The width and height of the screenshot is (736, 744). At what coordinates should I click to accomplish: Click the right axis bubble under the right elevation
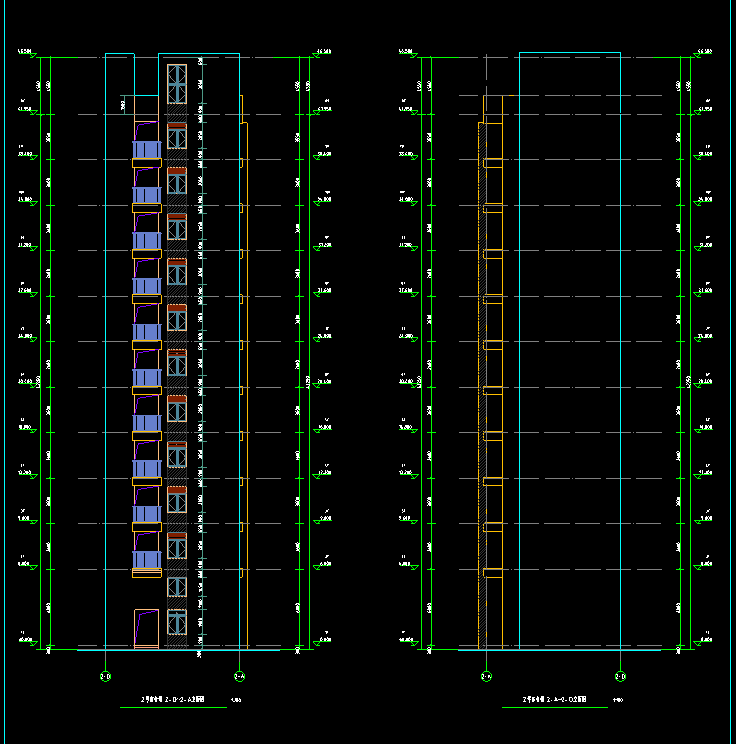tap(620, 677)
